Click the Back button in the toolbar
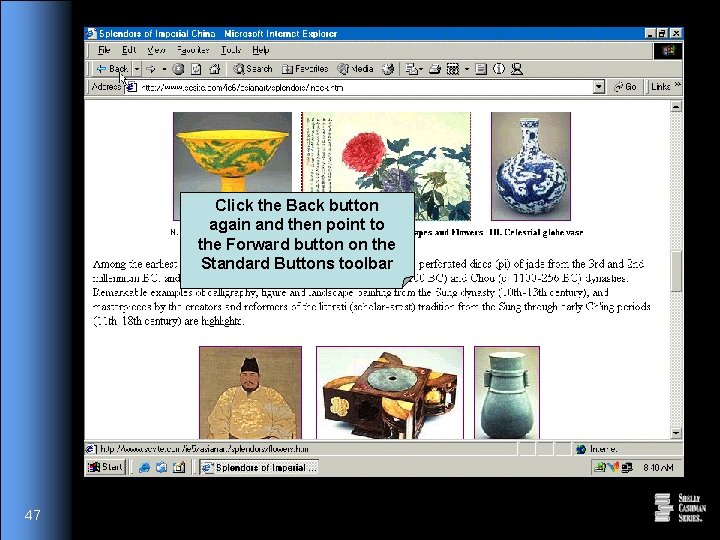Image resolution: width=720 pixels, height=540 pixels. click(x=112, y=69)
